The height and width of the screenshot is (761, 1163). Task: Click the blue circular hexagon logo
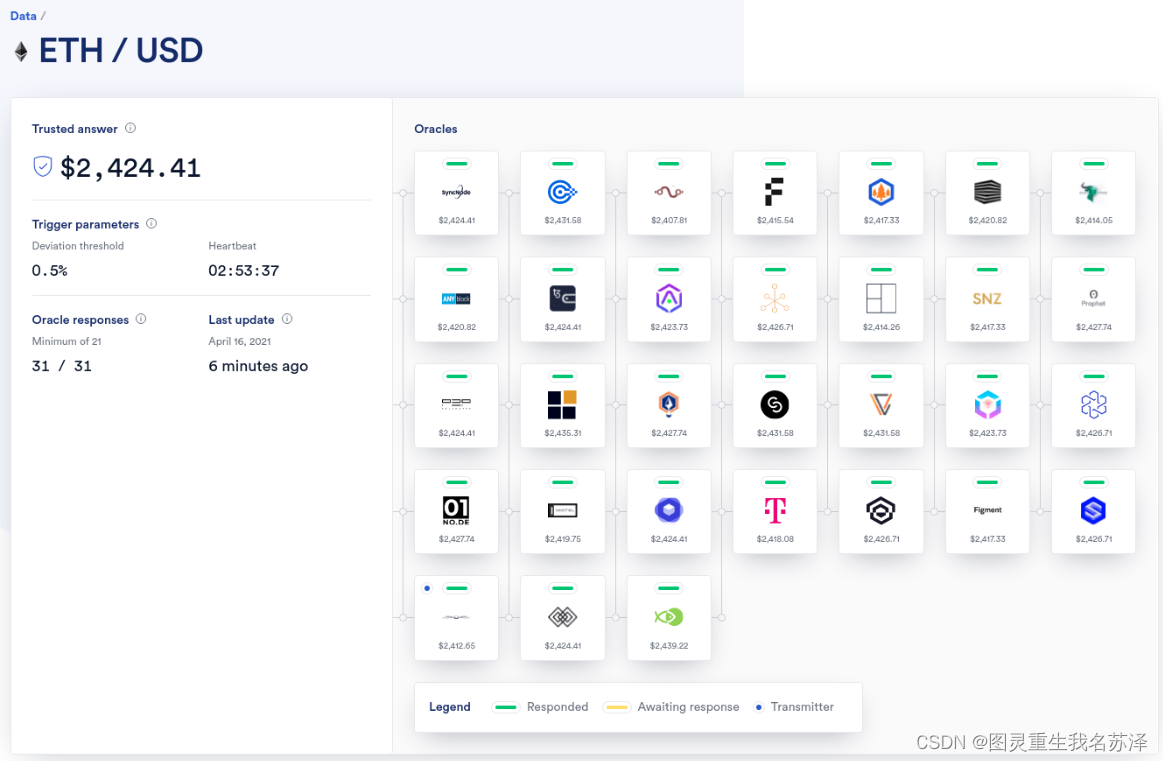[x=668, y=510]
